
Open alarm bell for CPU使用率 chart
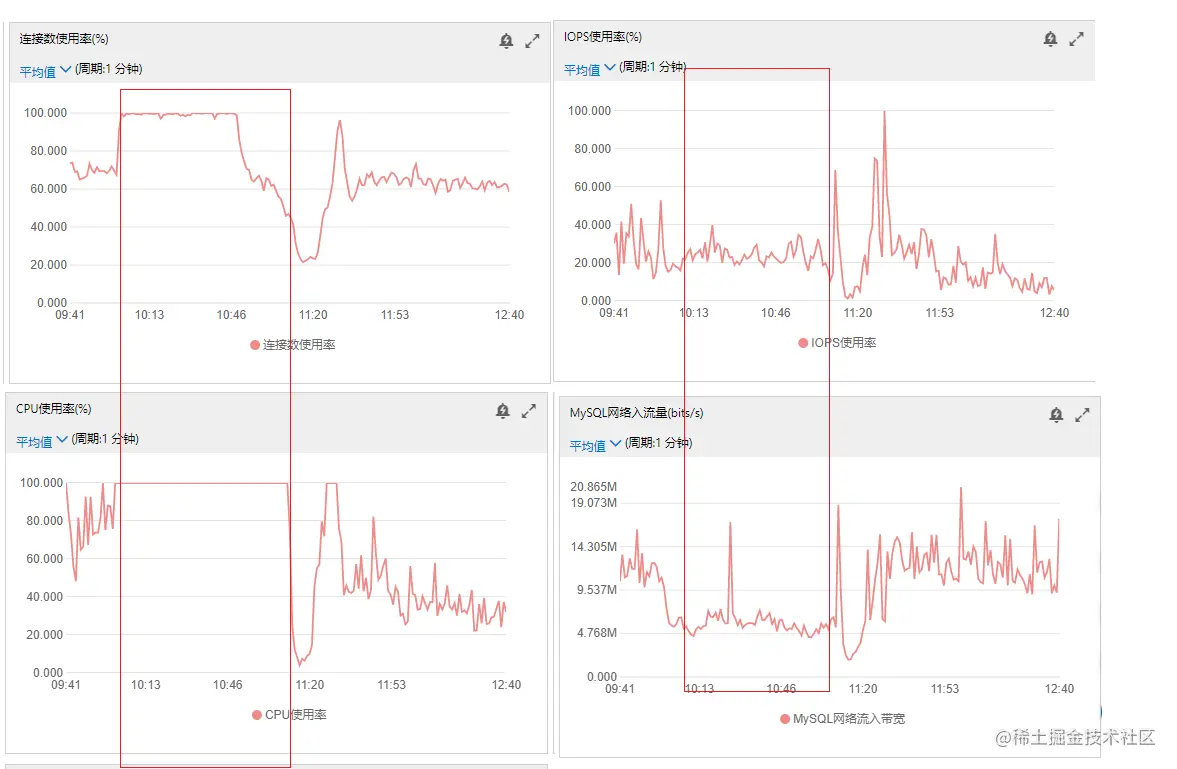(503, 411)
